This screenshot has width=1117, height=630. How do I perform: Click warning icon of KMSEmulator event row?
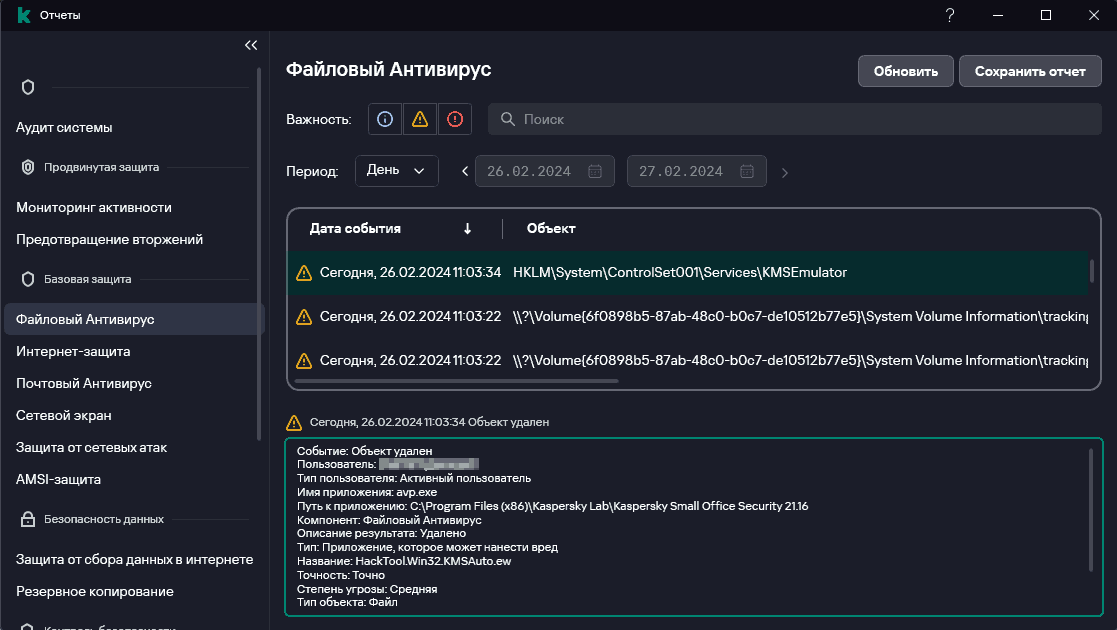tap(304, 272)
